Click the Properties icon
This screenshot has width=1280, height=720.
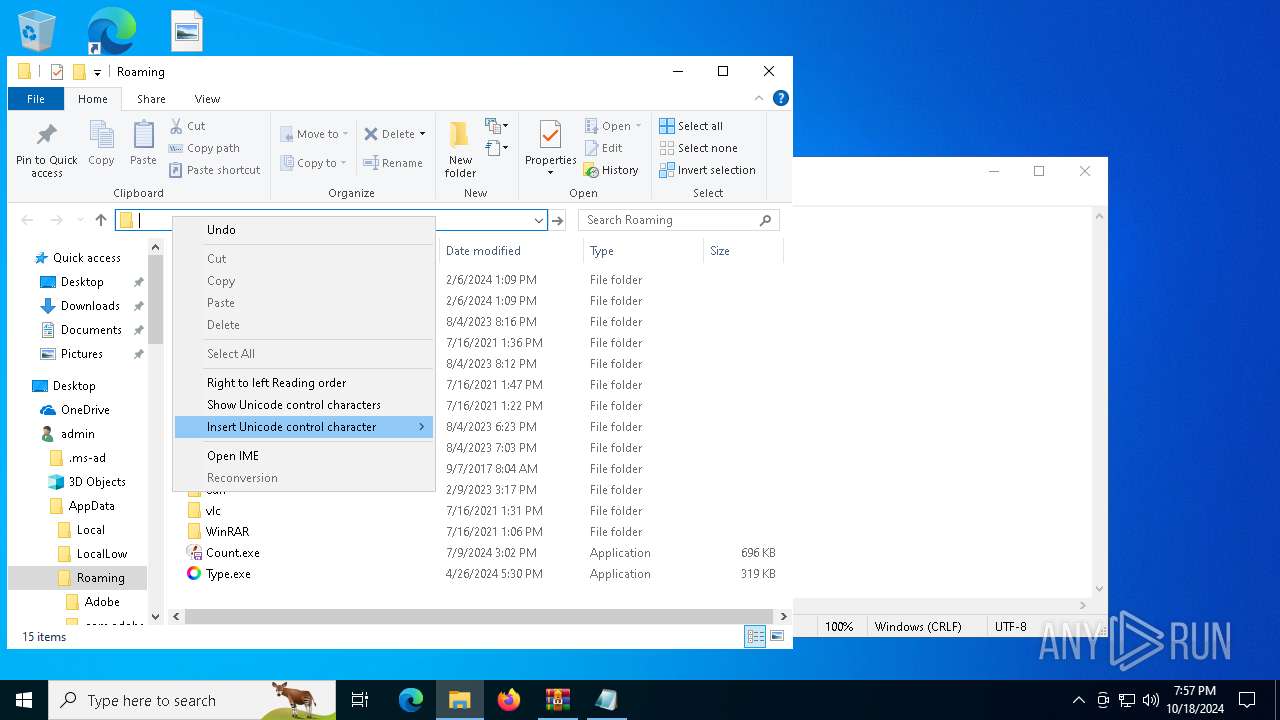tap(550, 135)
